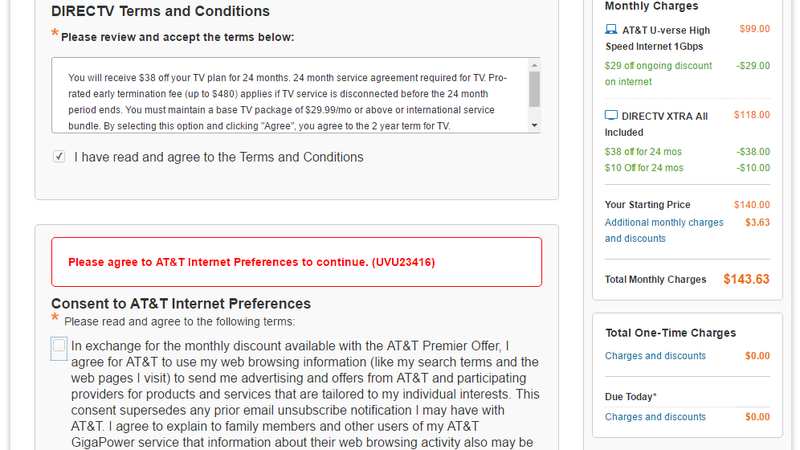Viewport: 800px width, 450px height.
Task: Check the AT&T Internet Preferences consent checkbox
Action: 59,346
